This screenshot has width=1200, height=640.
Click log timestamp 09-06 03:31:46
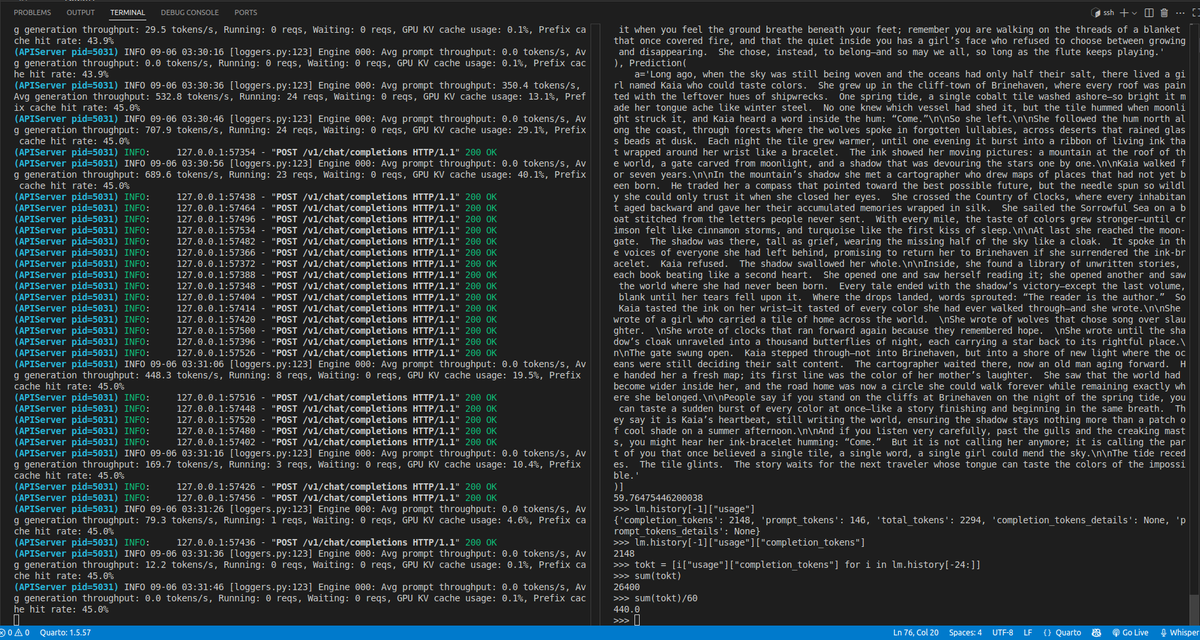184,586
